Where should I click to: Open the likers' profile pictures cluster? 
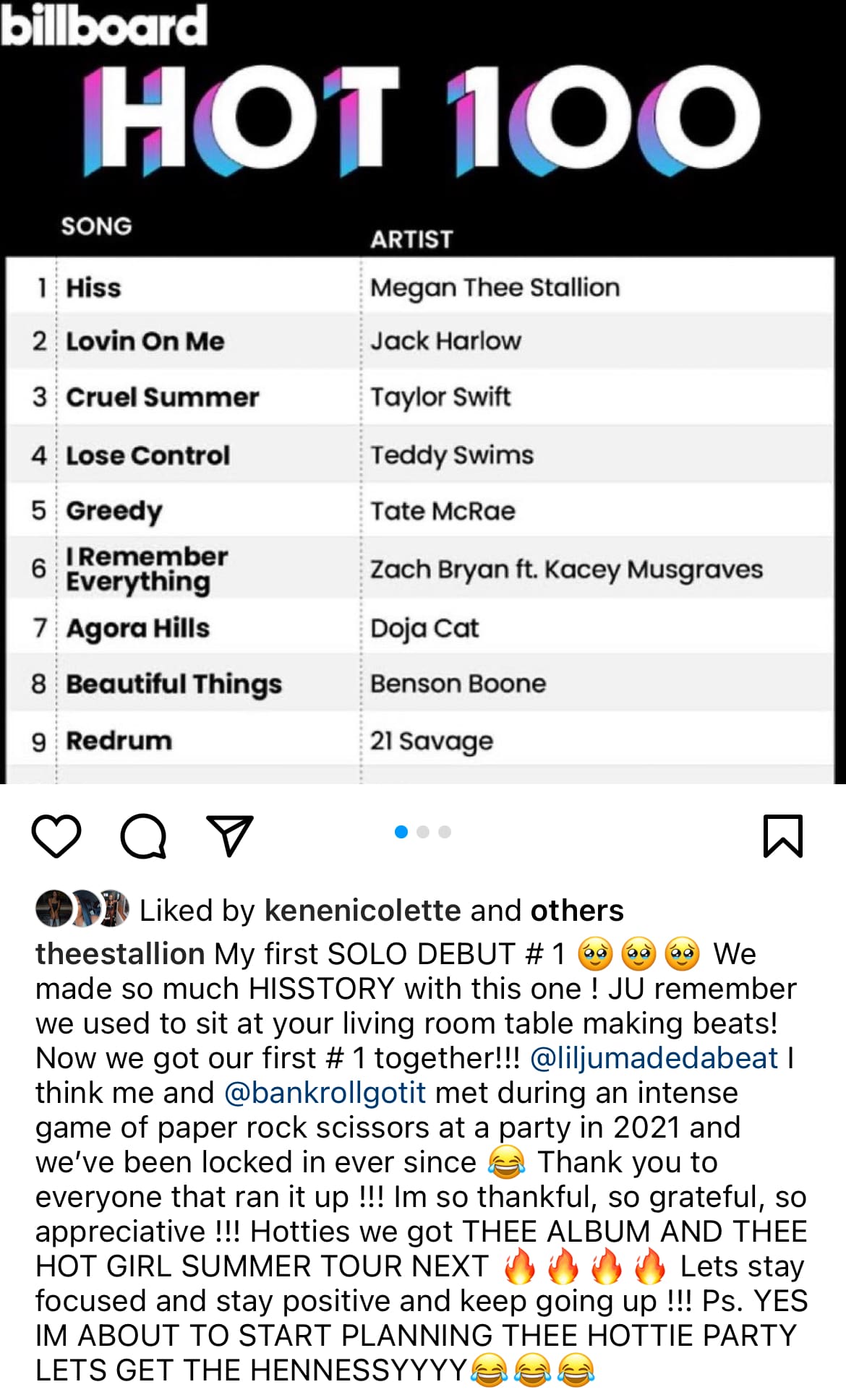coord(82,909)
